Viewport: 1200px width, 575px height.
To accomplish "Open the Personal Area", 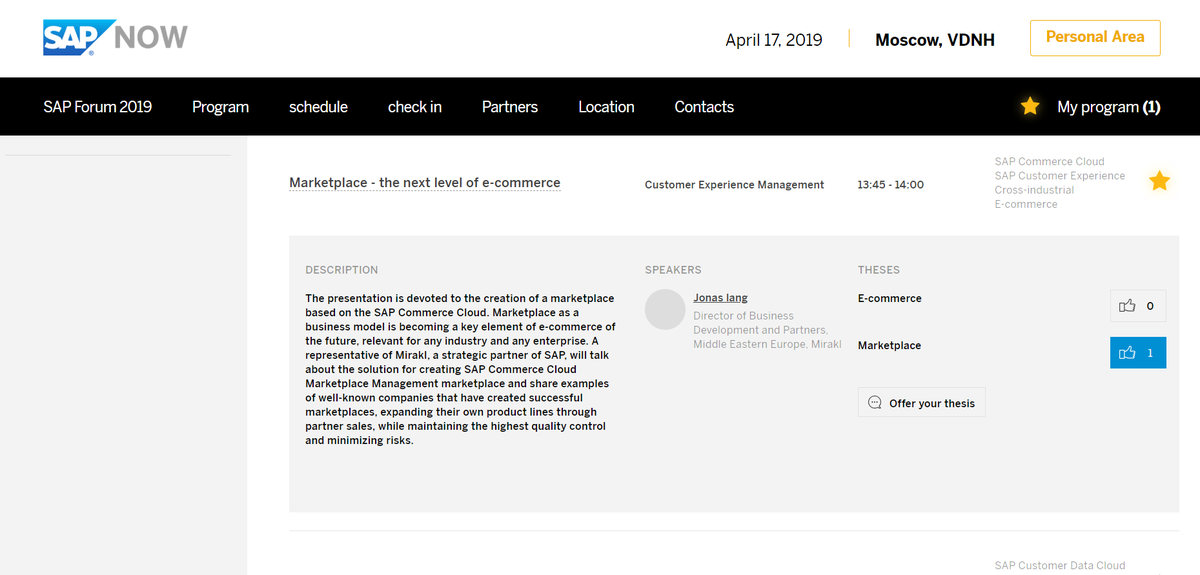I will click(1095, 37).
